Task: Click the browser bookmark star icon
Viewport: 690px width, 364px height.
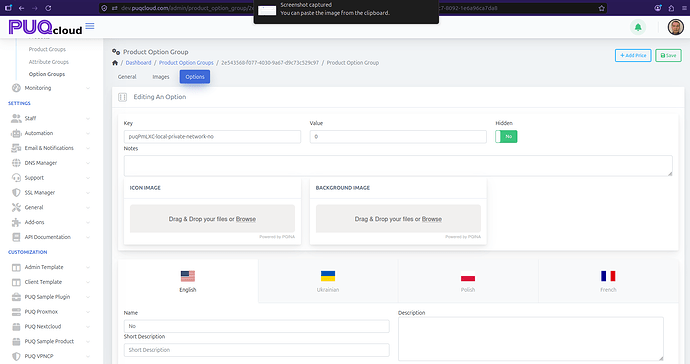Action: [x=602, y=8]
